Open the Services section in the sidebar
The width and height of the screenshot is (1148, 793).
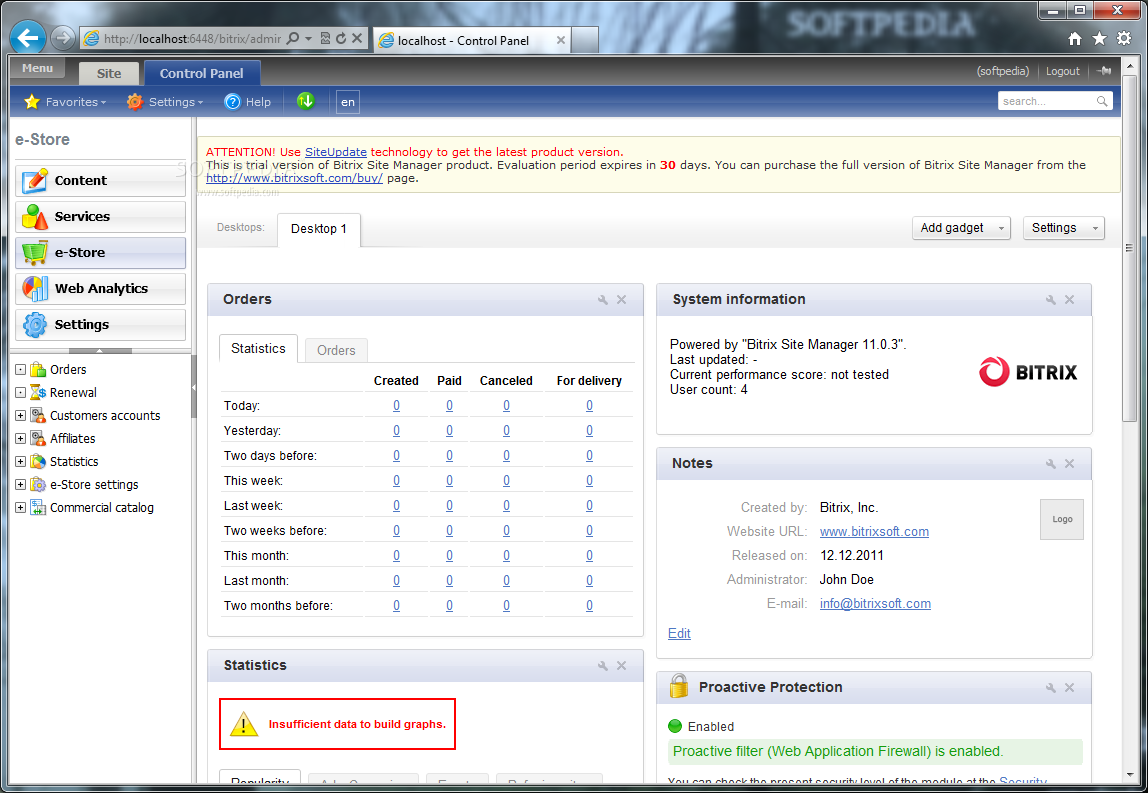click(100, 217)
